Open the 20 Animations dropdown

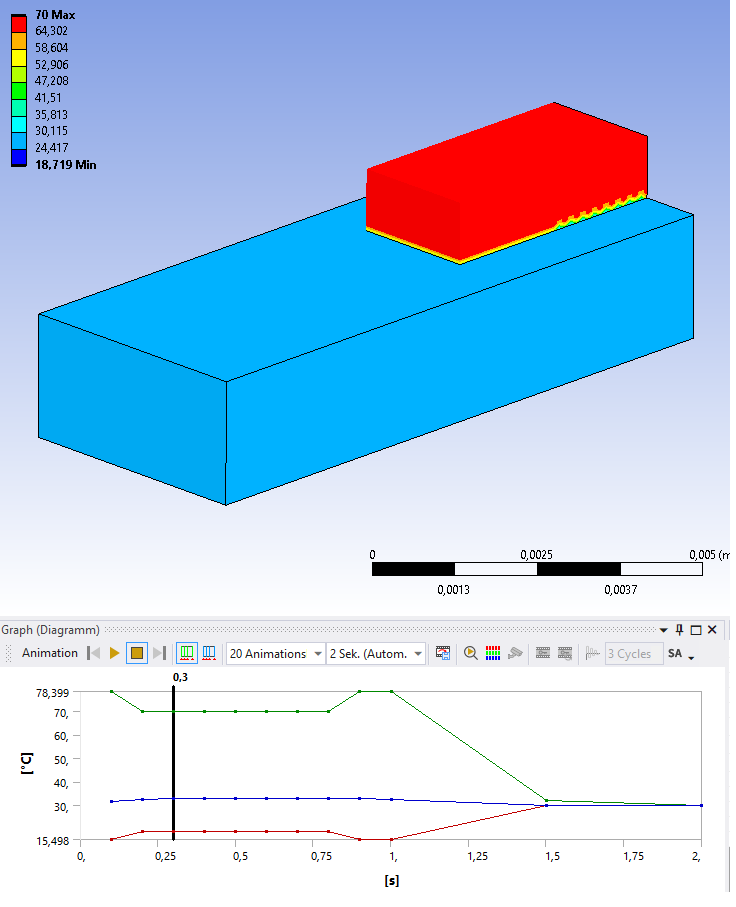275,654
